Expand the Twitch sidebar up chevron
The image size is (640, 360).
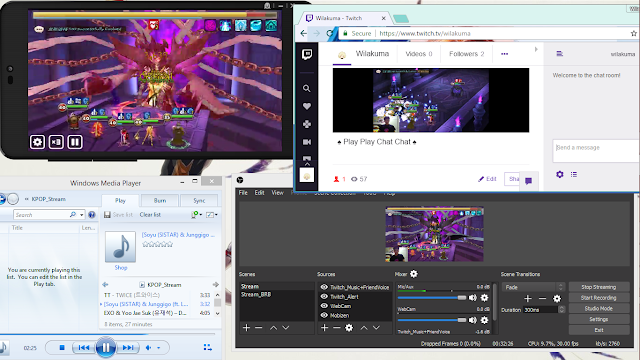tap(307, 164)
